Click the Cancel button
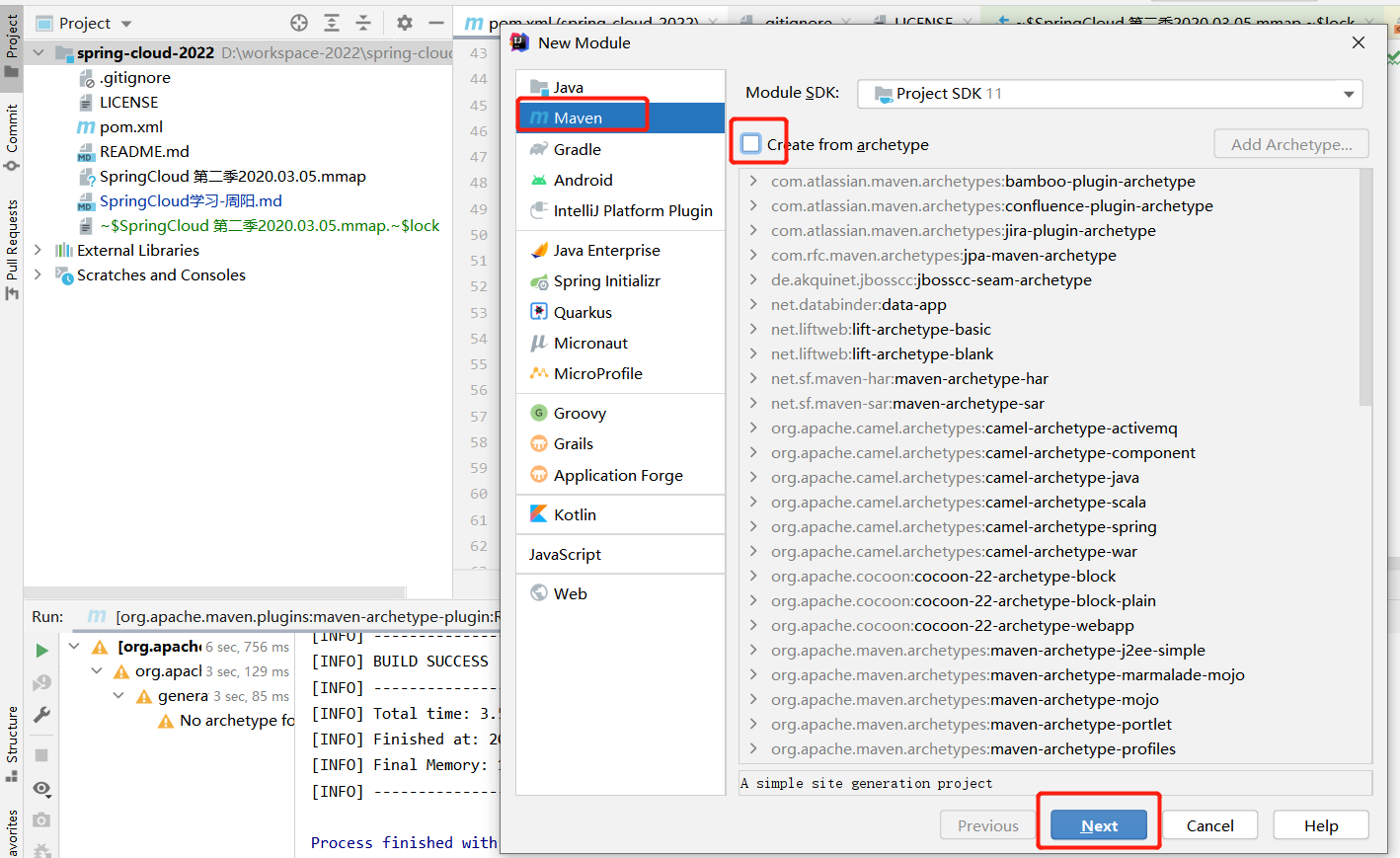 pyautogui.click(x=1209, y=825)
